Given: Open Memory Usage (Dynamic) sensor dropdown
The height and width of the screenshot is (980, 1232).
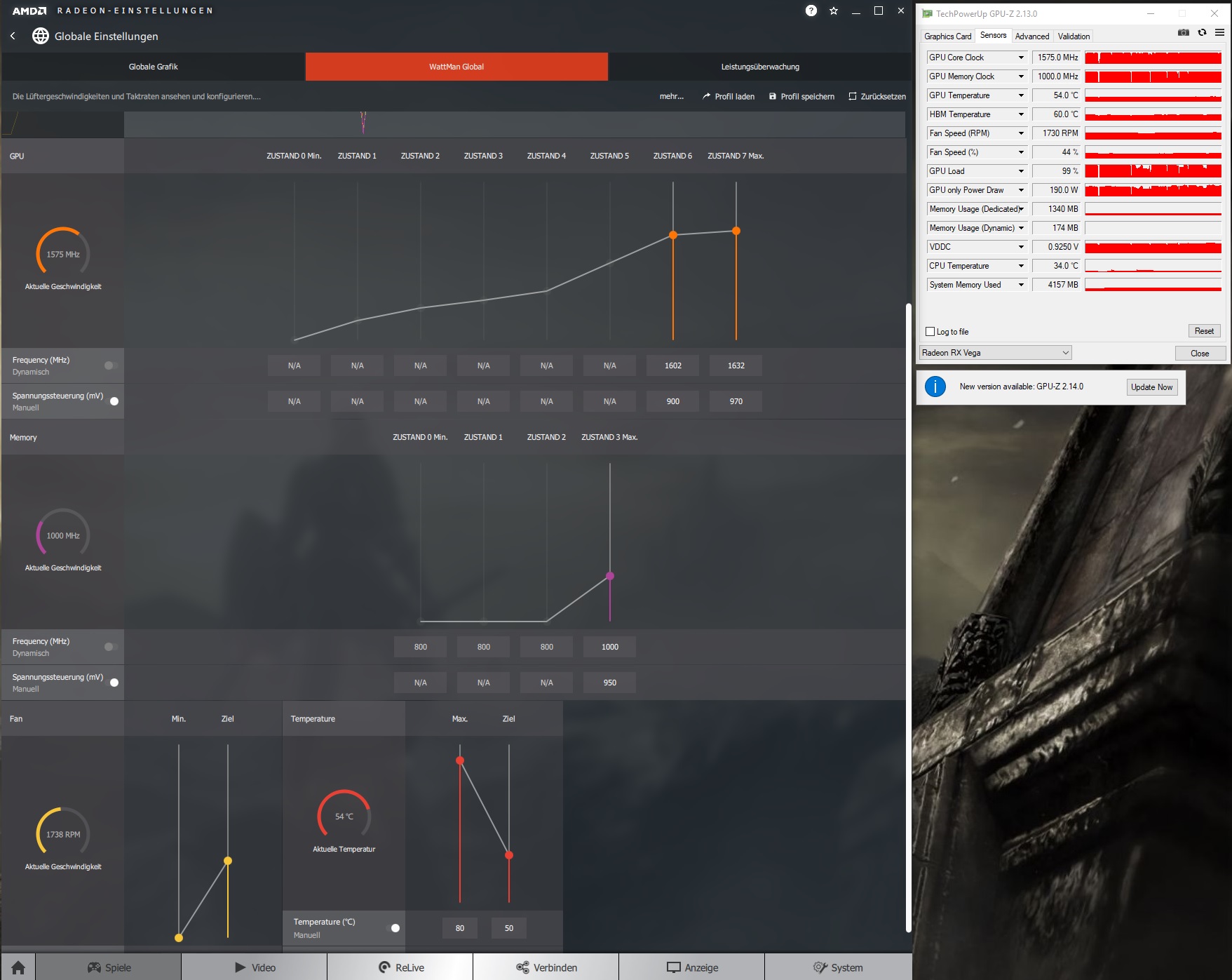Looking at the screenshot, I should pos(1021,228).
